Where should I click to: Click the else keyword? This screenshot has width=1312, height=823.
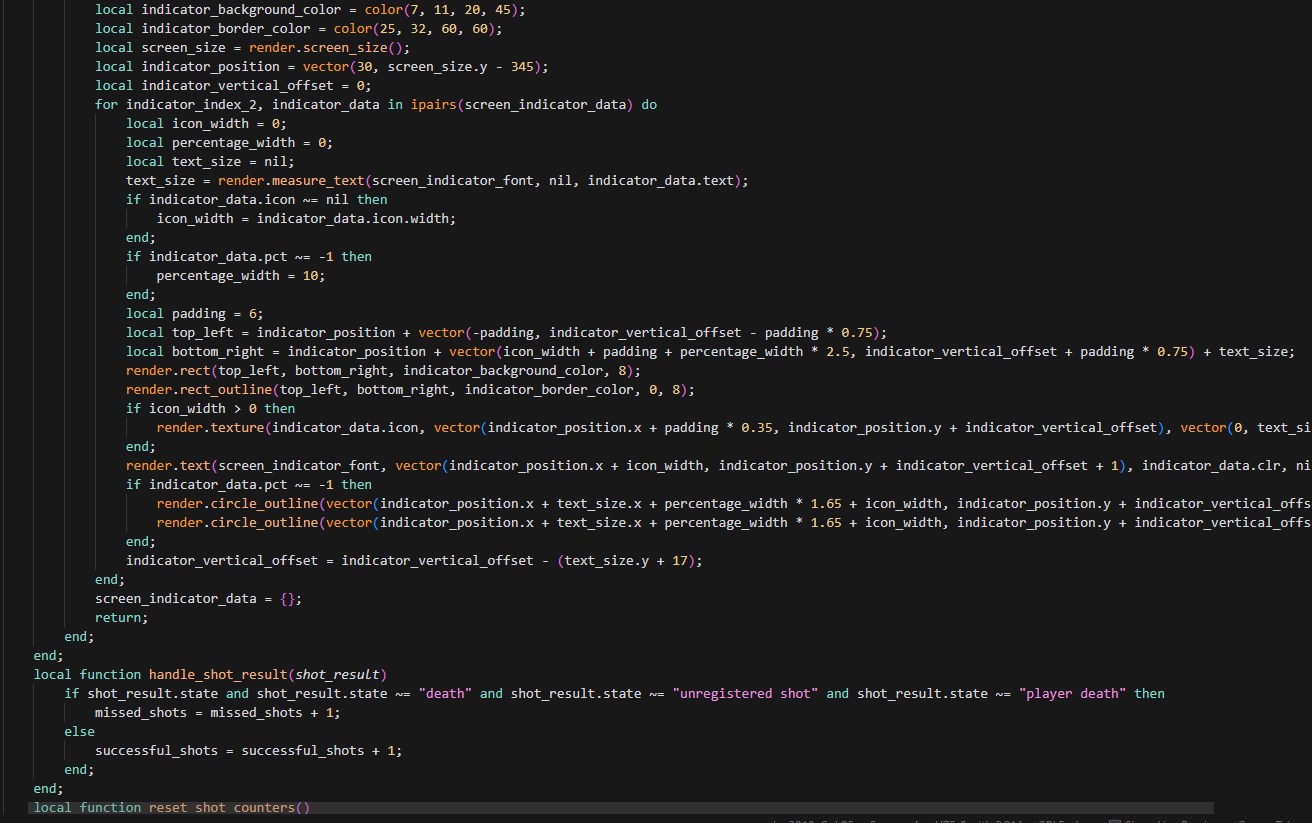pyautogui.click(x=80, y=731)
